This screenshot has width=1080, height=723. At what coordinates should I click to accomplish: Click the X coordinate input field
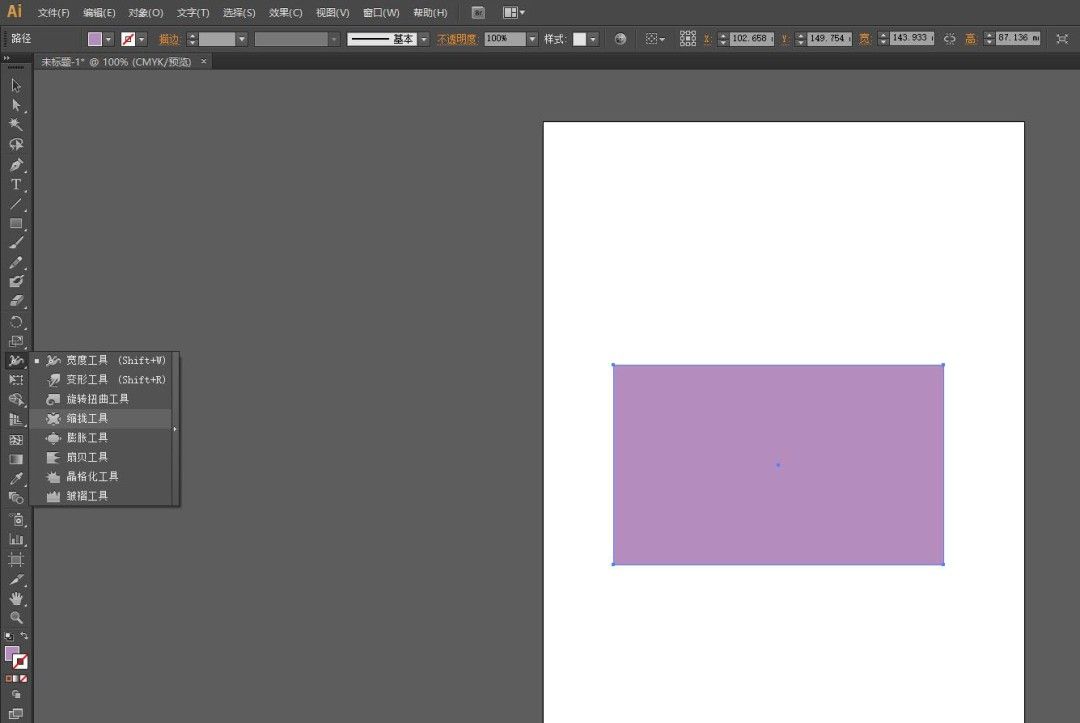click(x=750, y=39)
